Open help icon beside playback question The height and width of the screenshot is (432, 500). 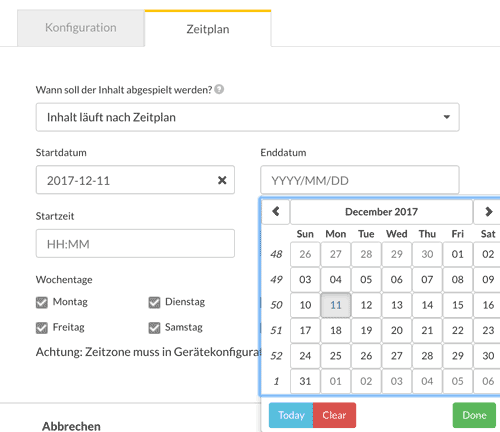click(219, 89)
